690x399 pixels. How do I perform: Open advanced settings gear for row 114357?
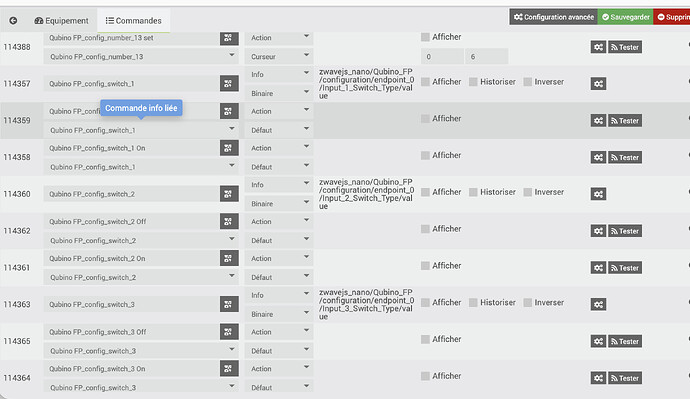pos(598,84)
